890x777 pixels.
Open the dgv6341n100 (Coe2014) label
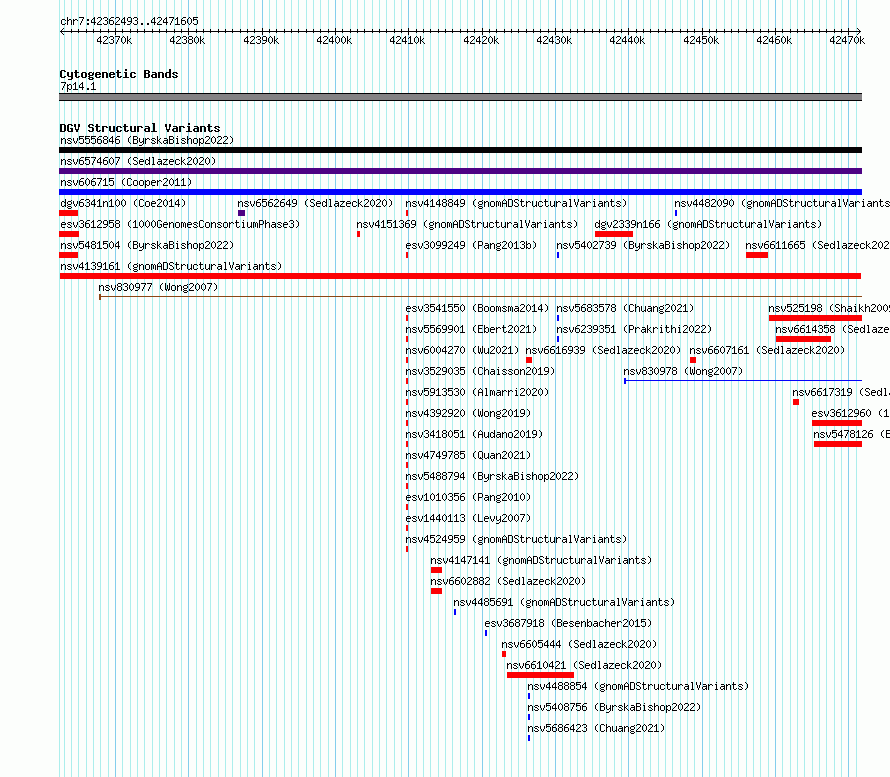[123, 203]
